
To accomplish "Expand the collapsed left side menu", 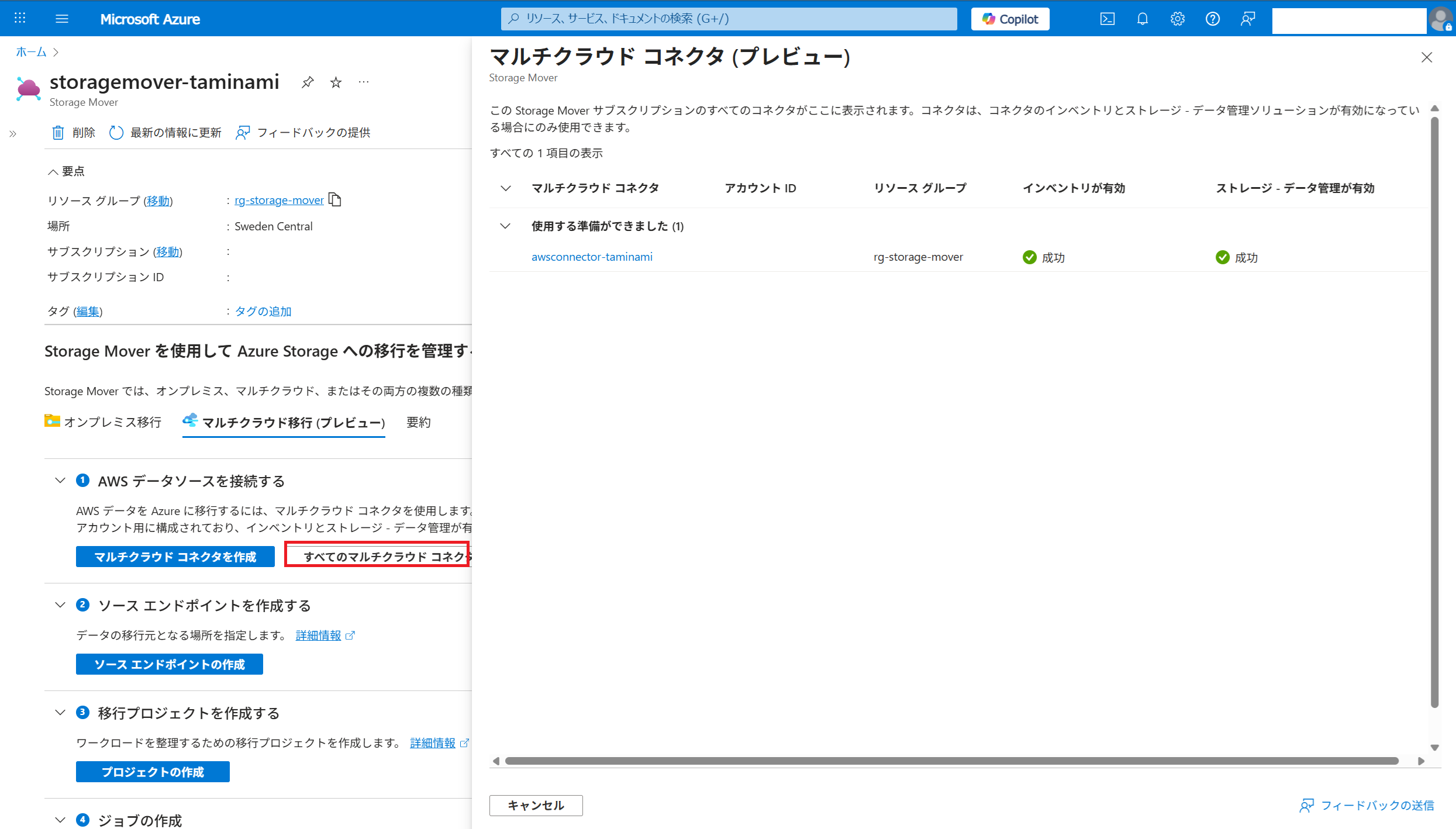I will click(x=13, y=134).
